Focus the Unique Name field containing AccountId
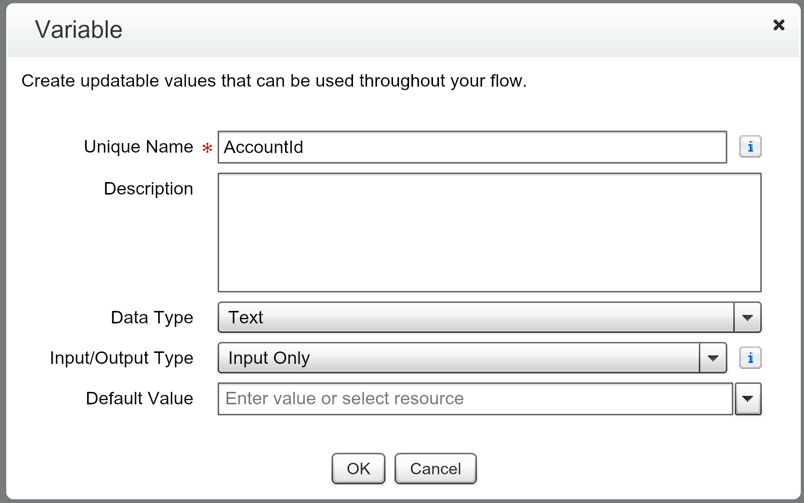Viewport: 804px width, 503px height. pos(472,147)
